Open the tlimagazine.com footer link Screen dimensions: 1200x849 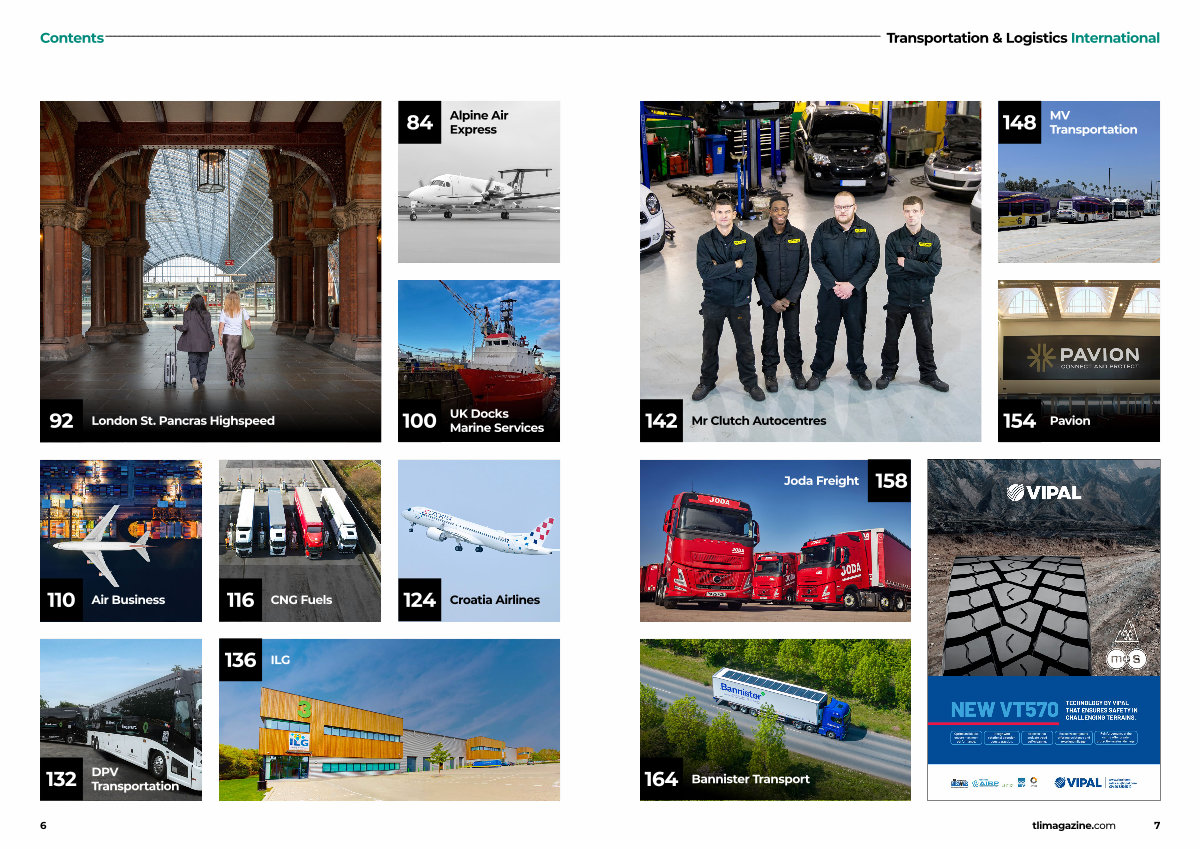[x=1074, y=825]
